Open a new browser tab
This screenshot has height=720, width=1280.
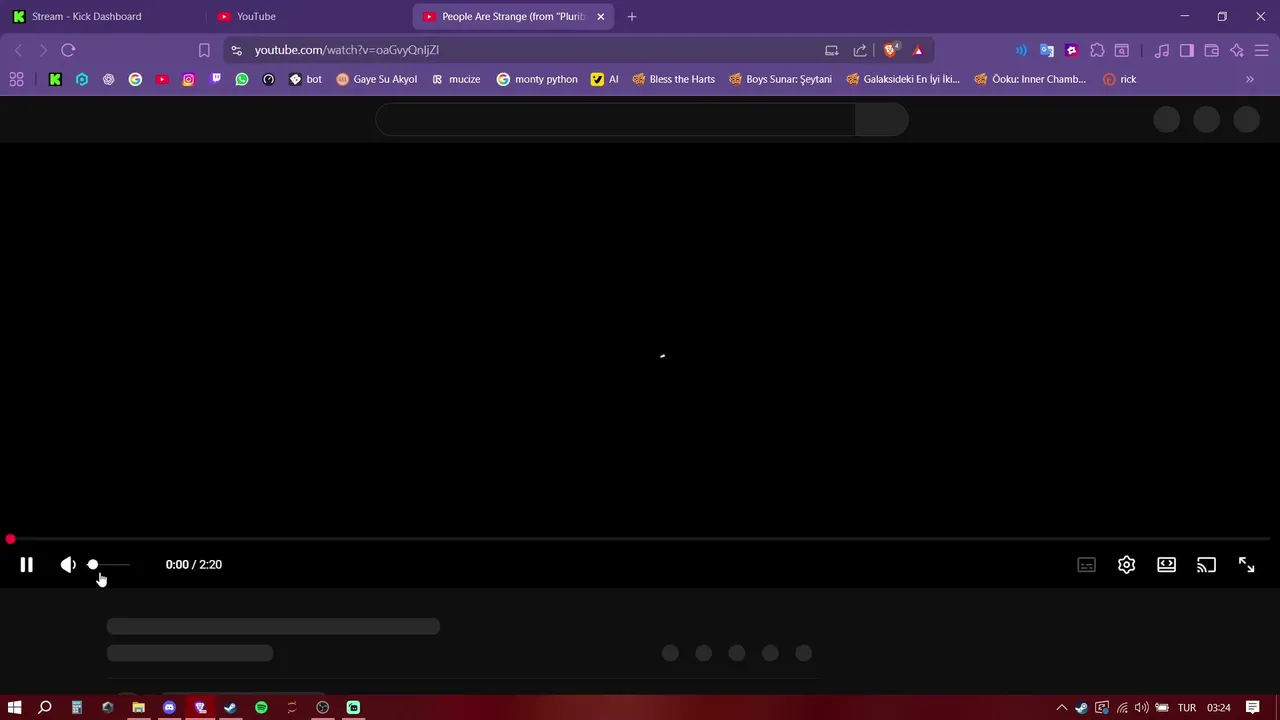[x=631, y=16]
